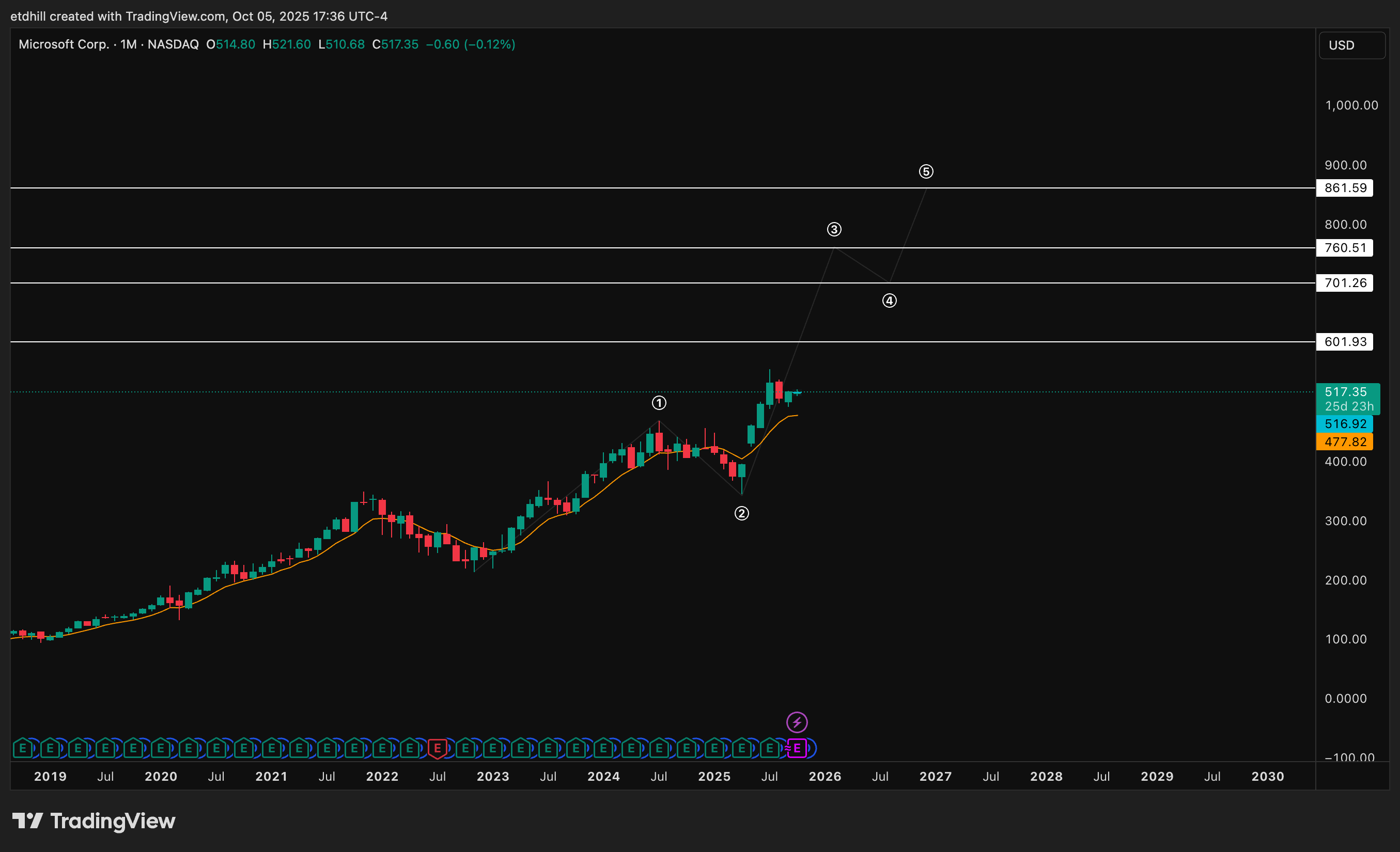Click the 701.26 horizontal line price label
The image size is (1400, 852).
point(1344,283)
